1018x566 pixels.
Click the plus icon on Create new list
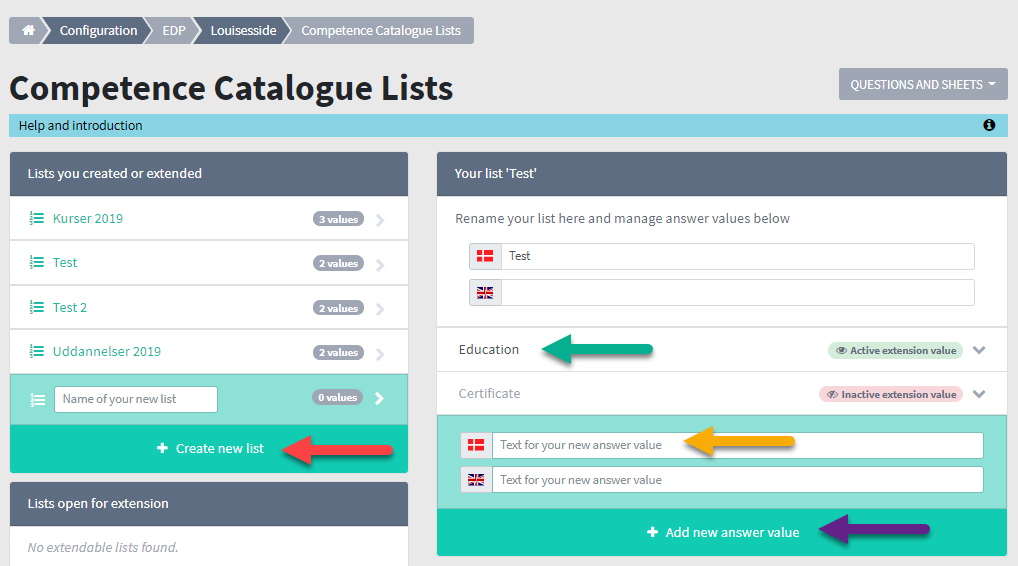click(162, 448)
